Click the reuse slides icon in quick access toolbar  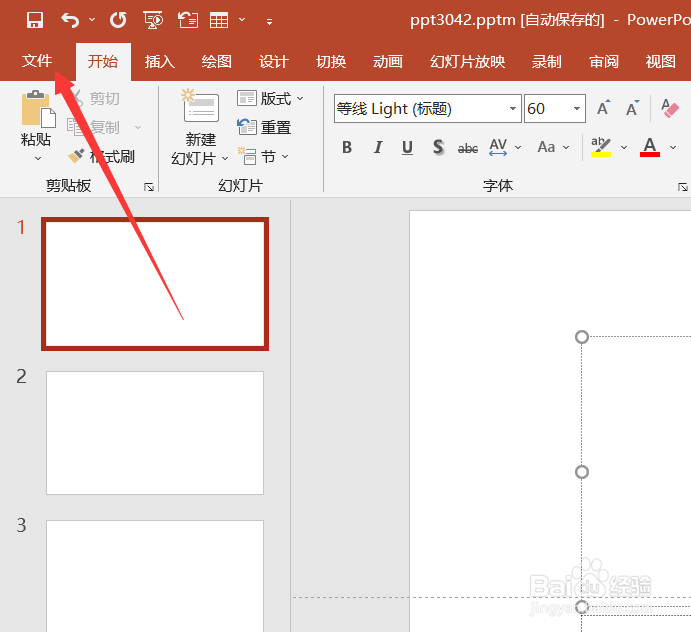(x=188, y=20)
